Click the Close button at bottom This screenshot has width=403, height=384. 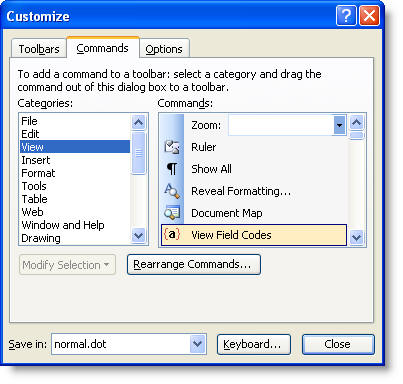(x=338, y=344)
